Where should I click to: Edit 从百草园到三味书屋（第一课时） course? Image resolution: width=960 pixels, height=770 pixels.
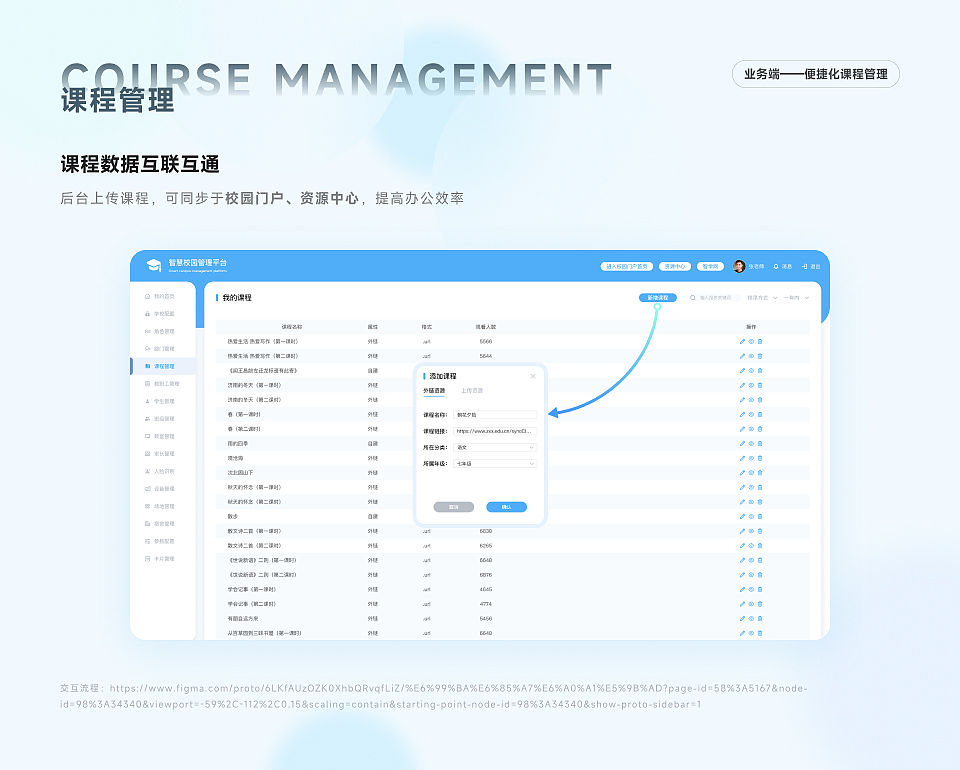[x=742, y=634]
